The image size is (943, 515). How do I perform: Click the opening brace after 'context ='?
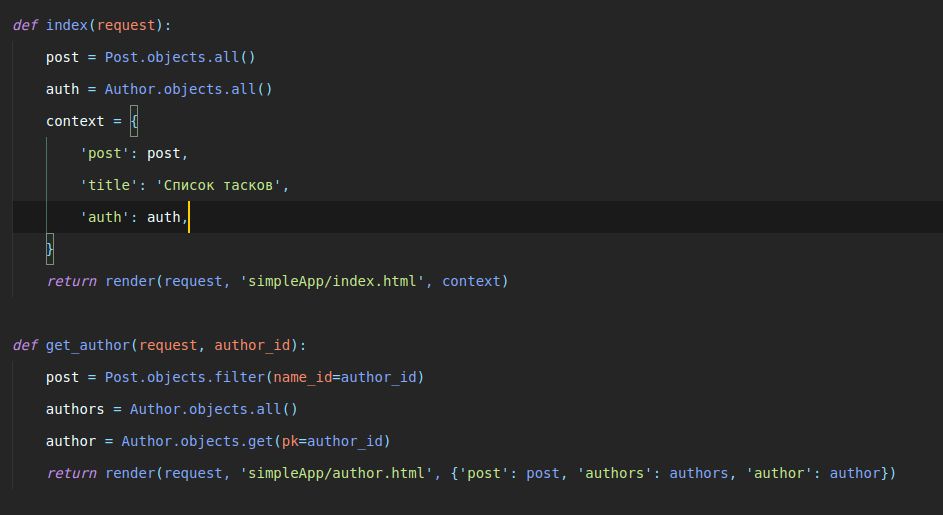point(134,121)
